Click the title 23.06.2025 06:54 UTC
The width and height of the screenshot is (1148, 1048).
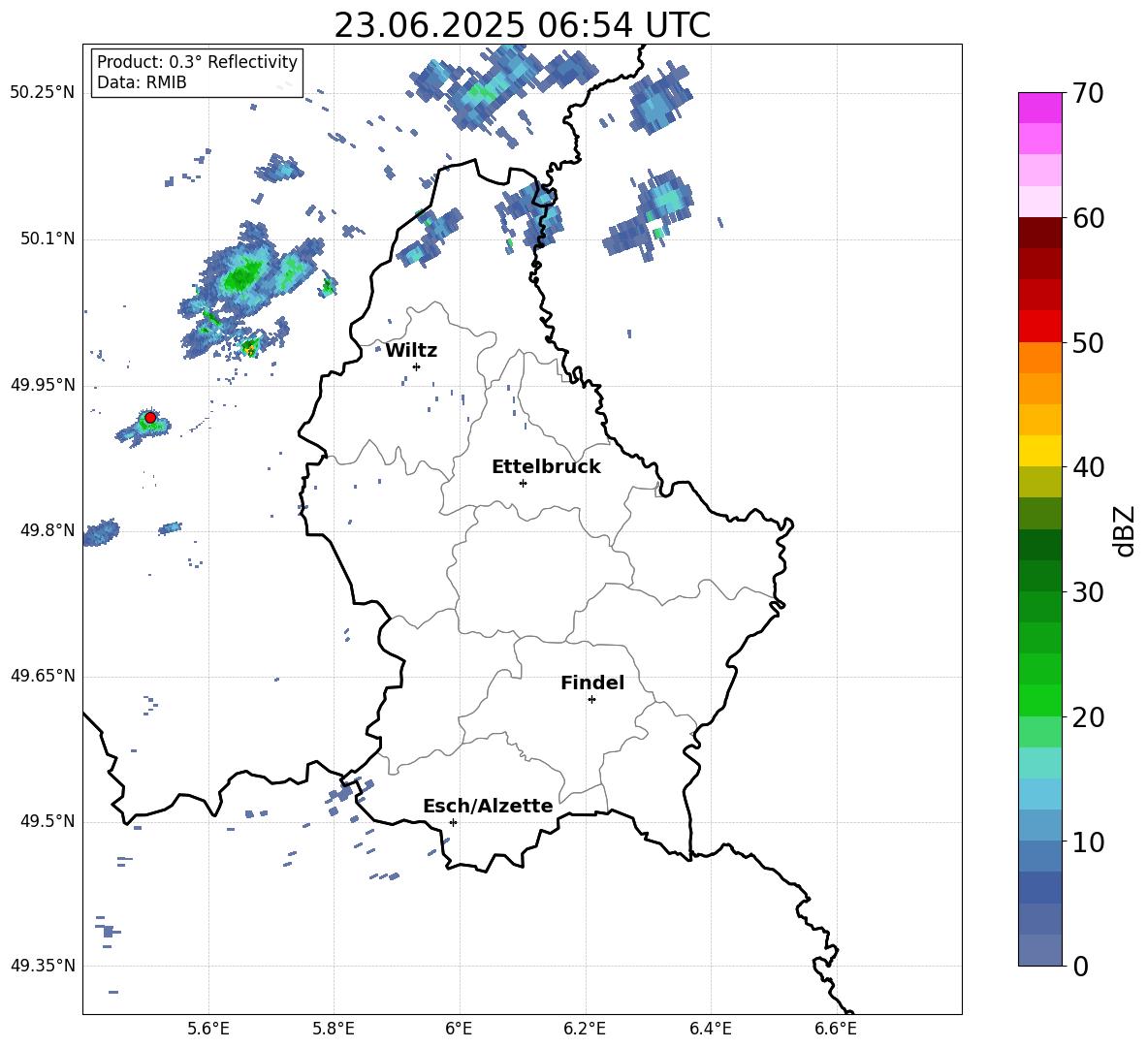(522, 25)
